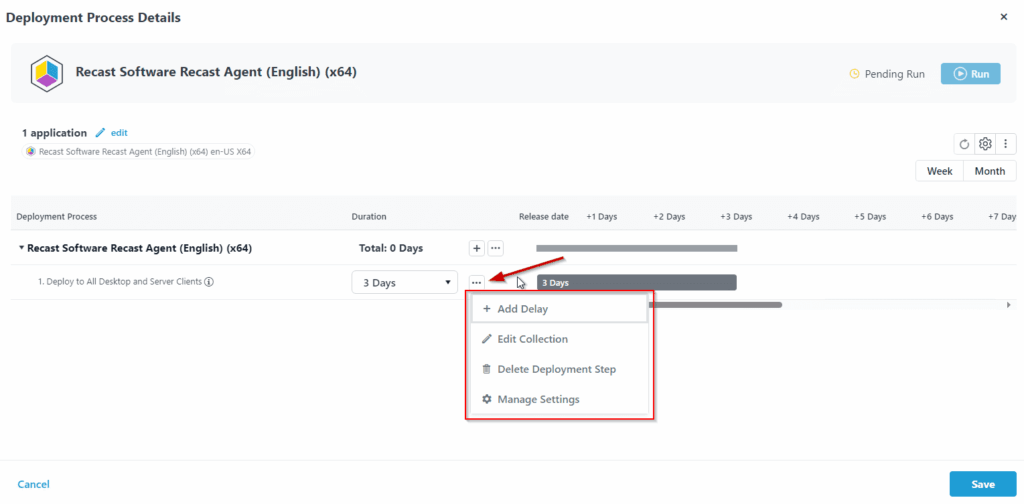
Task: Close the Deployment Process Details dialog
Action: pyautogui.click(x=1004, y=17)
